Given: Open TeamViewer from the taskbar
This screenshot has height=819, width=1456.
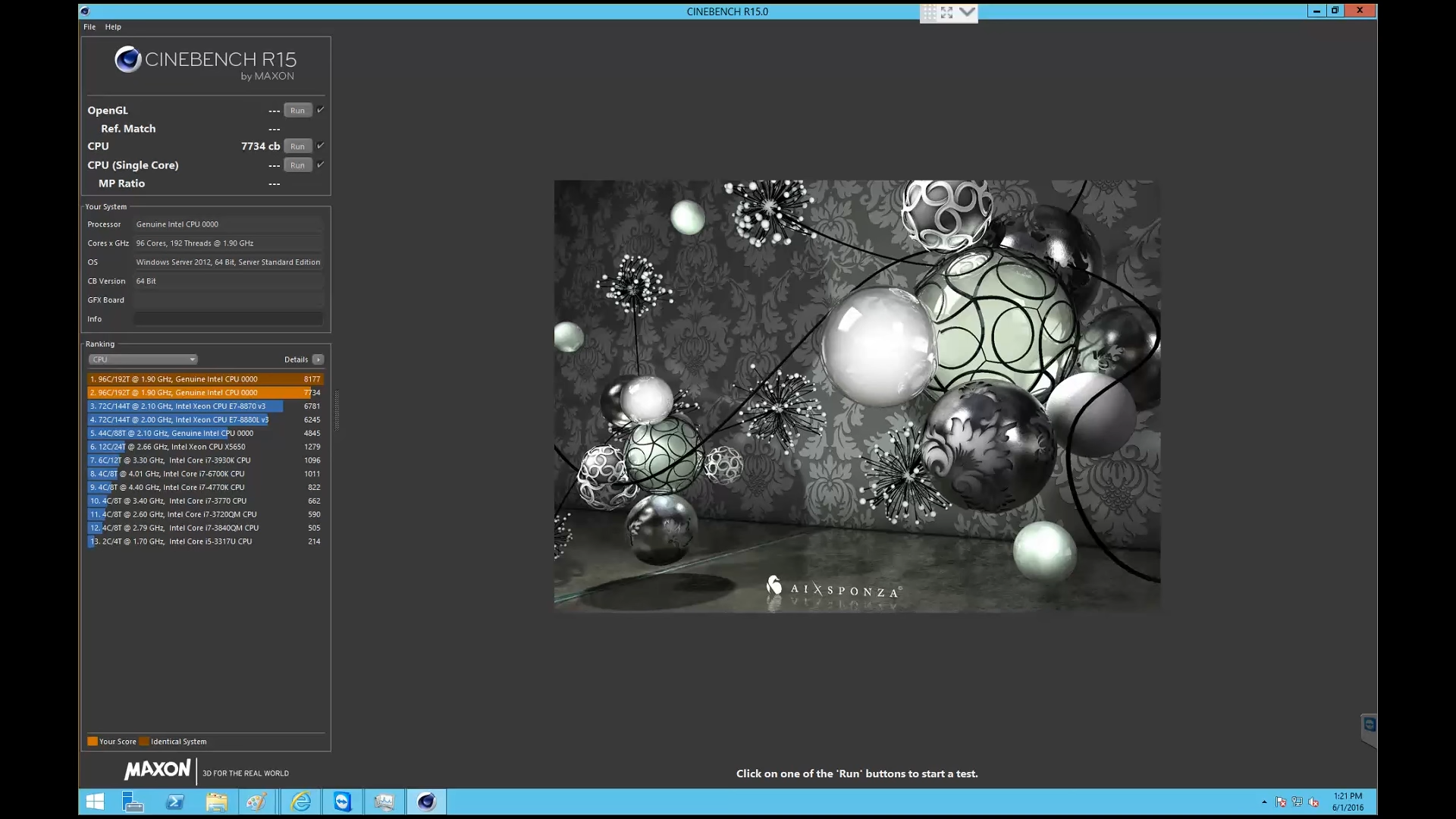Looking at the screenshot, I should coord(343,802).
